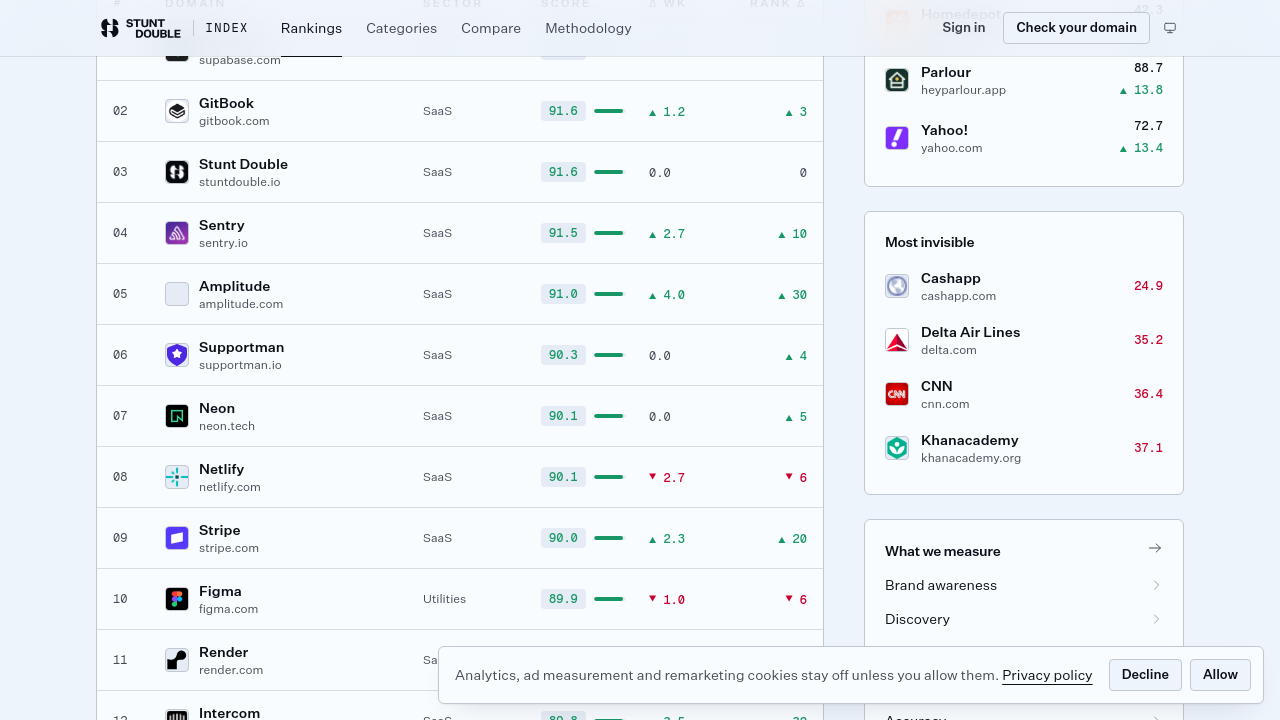This screenshot has height=720, width=1280.
Task: Open the Categories nav item
Action: [x=401, y=28]
